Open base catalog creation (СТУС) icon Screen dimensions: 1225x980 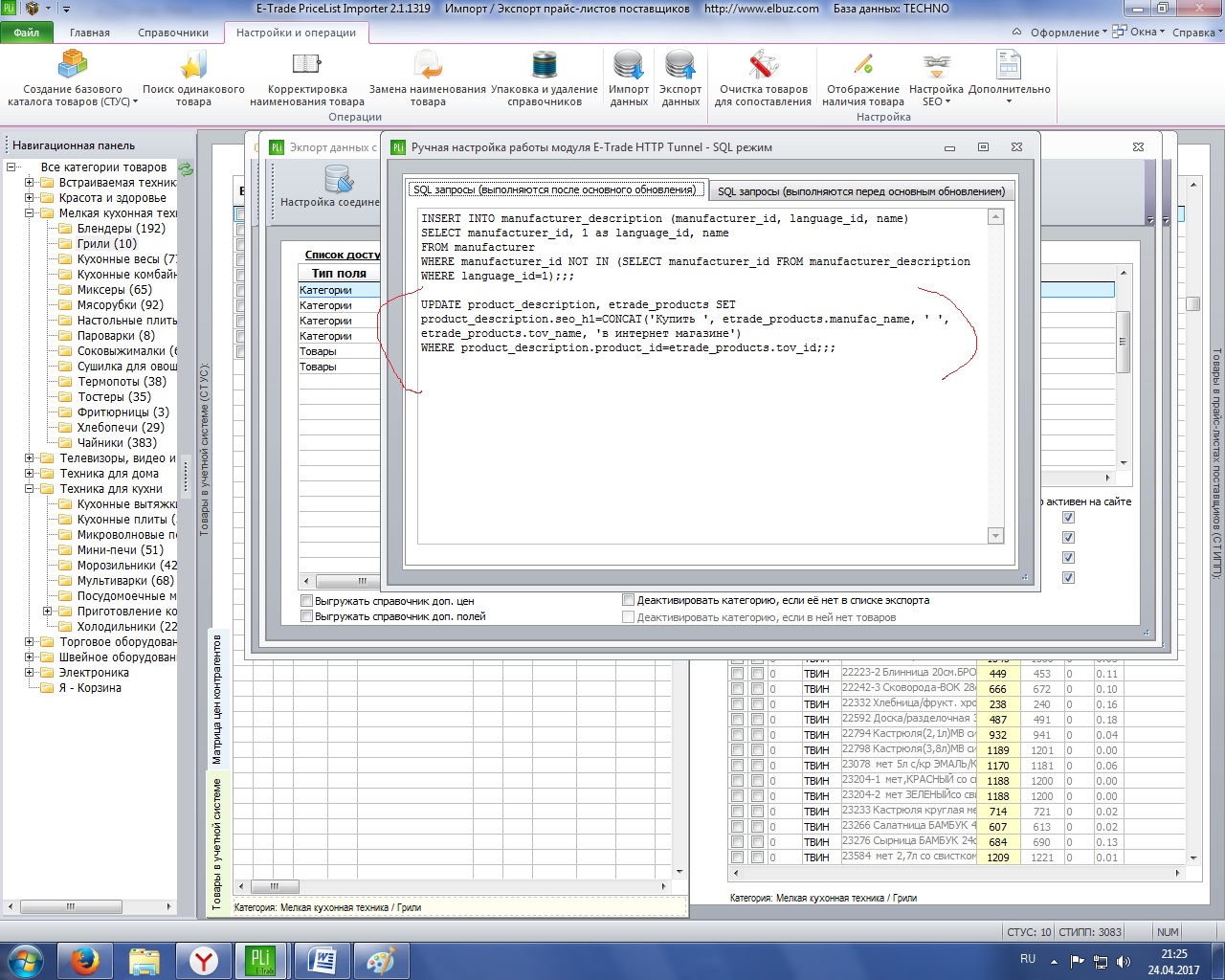coord(73,65)
